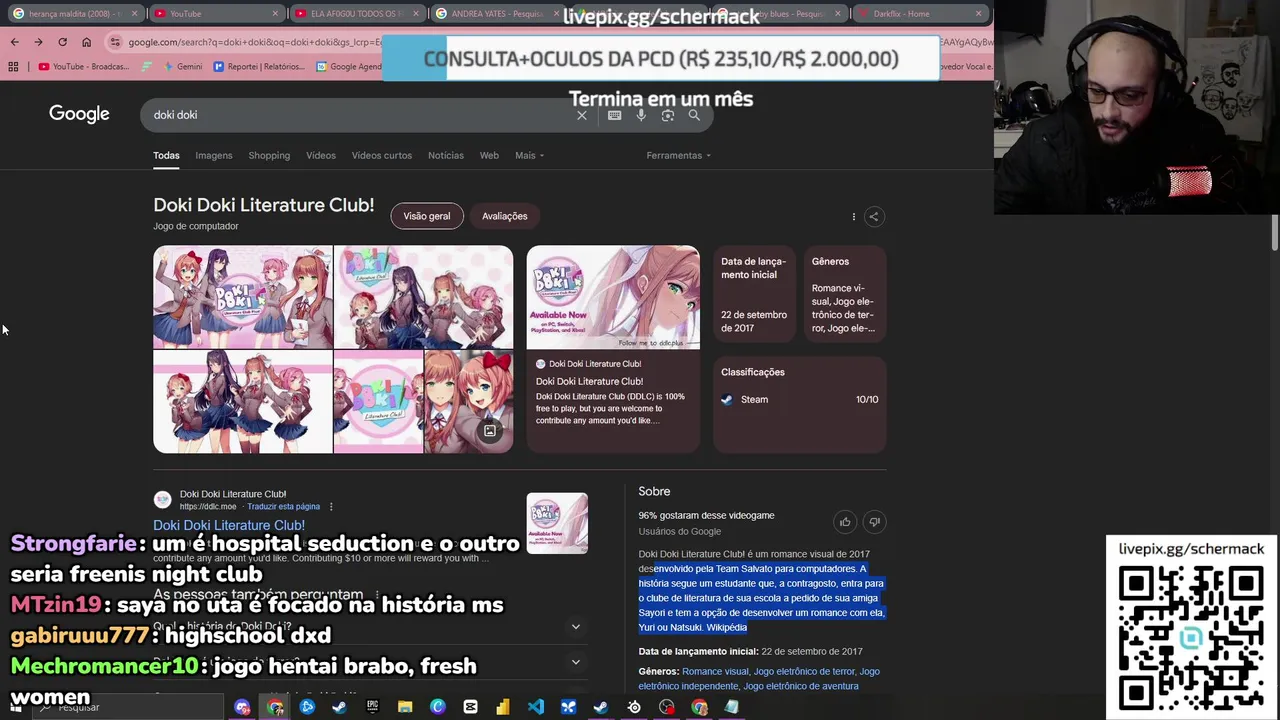This screenshot has width=1280, height=720.
Task: Open the Ferramentas dropdown
Action: pyautogui.click(x=678, y=155)
